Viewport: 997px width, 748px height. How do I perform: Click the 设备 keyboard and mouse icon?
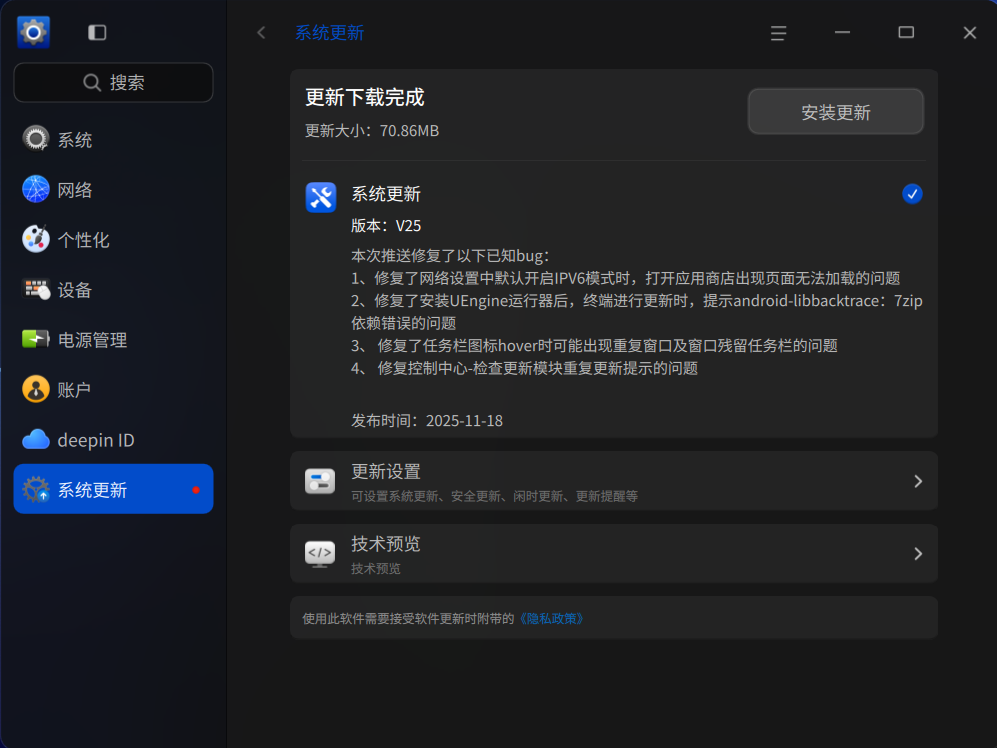[x=36, y=289]
